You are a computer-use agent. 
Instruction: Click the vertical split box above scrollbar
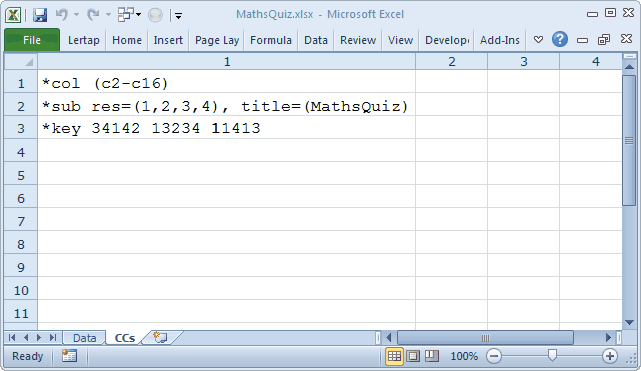(x=630, y=57)
